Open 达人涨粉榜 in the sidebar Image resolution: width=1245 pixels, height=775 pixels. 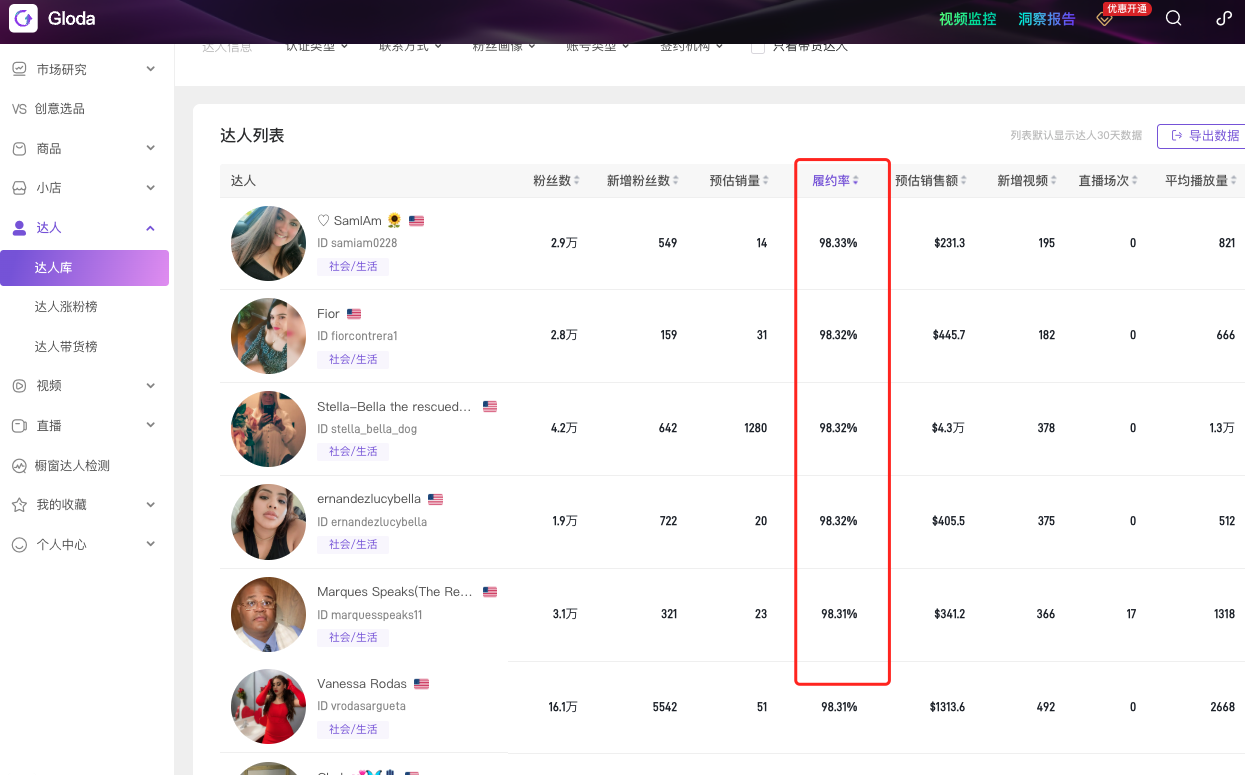click(x=66, y=307)
